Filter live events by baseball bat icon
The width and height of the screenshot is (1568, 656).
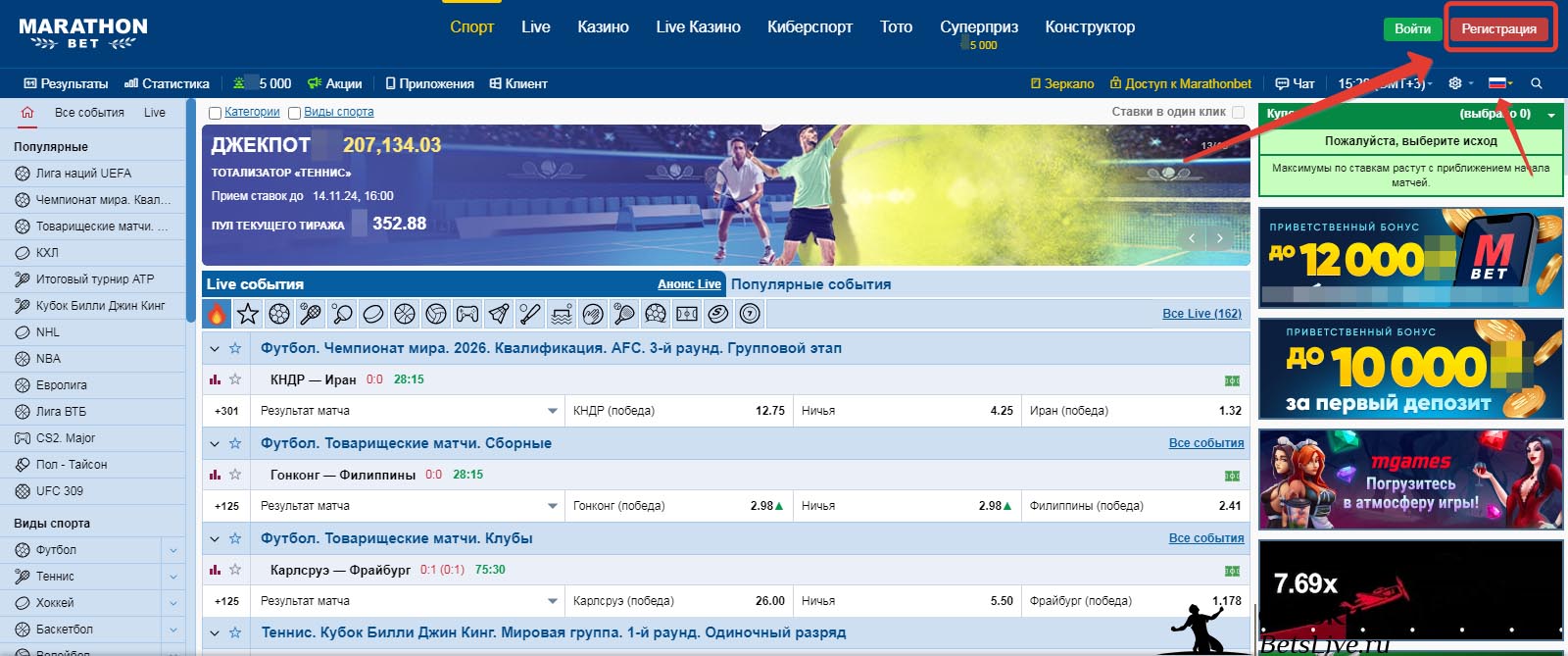pyautogui.click(x=530, y=314)
